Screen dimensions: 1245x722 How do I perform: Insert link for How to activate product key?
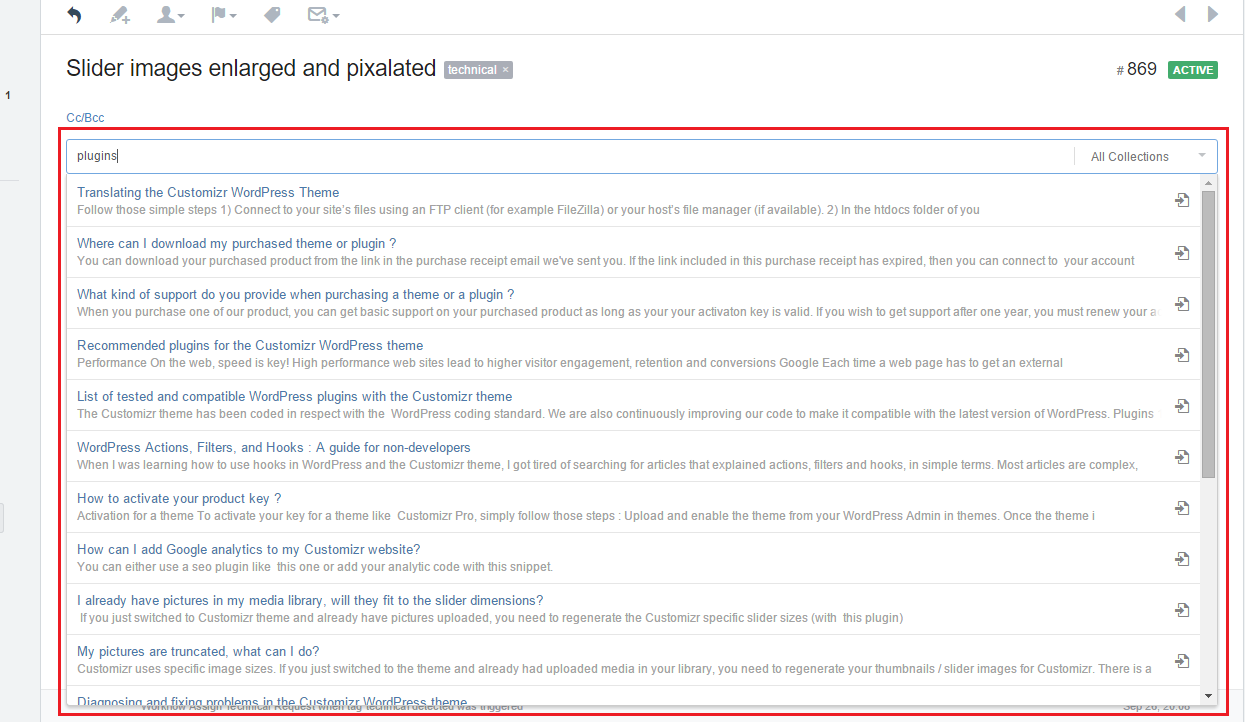coord(1182,507)
